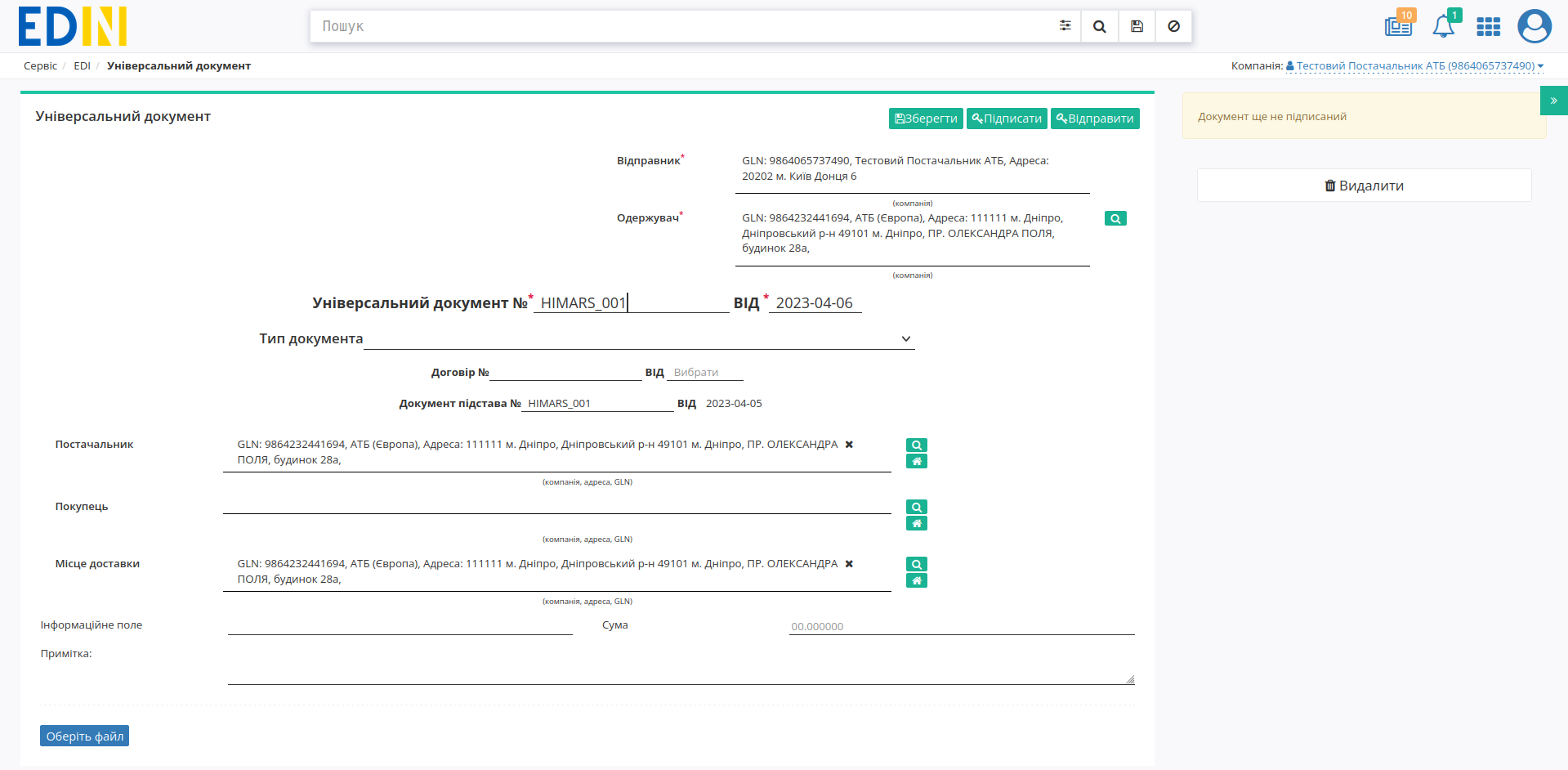Open document date field 2023-04-06
This screenshot has height=770, width=1568.
(815, 303)
